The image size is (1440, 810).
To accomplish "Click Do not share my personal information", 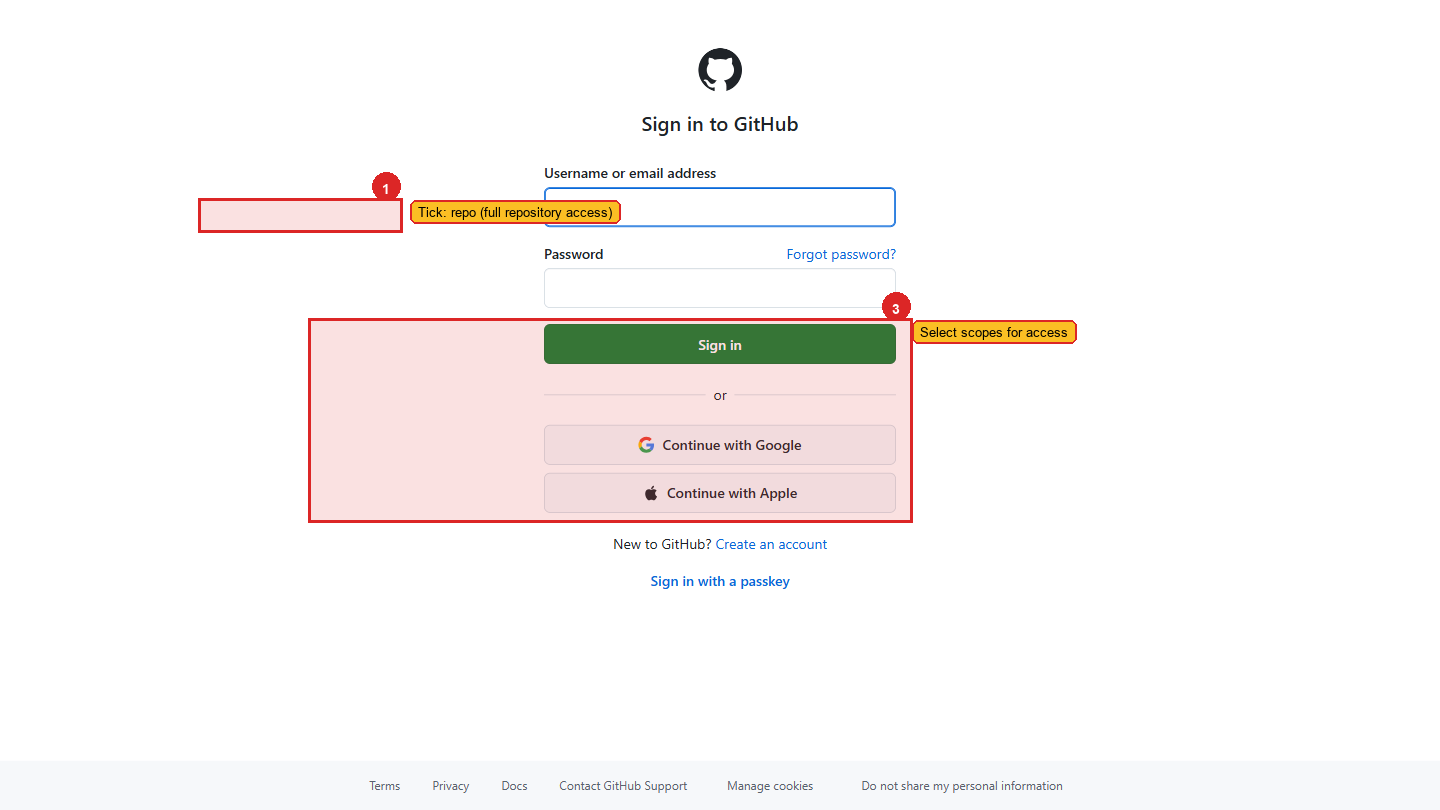I will coord(962,786).
